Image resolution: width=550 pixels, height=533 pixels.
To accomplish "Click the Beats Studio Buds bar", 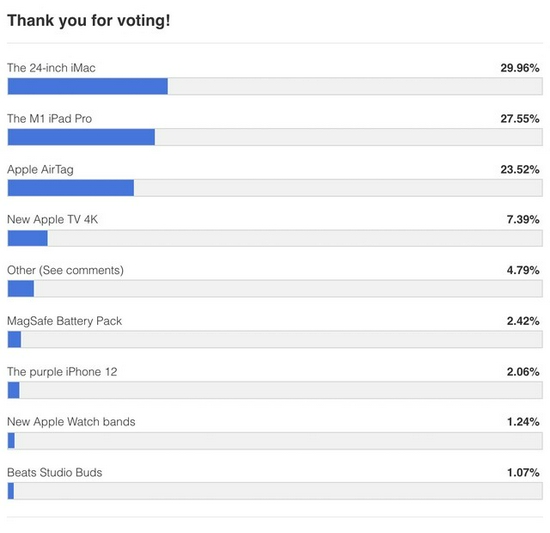I will tap(275, 491).
